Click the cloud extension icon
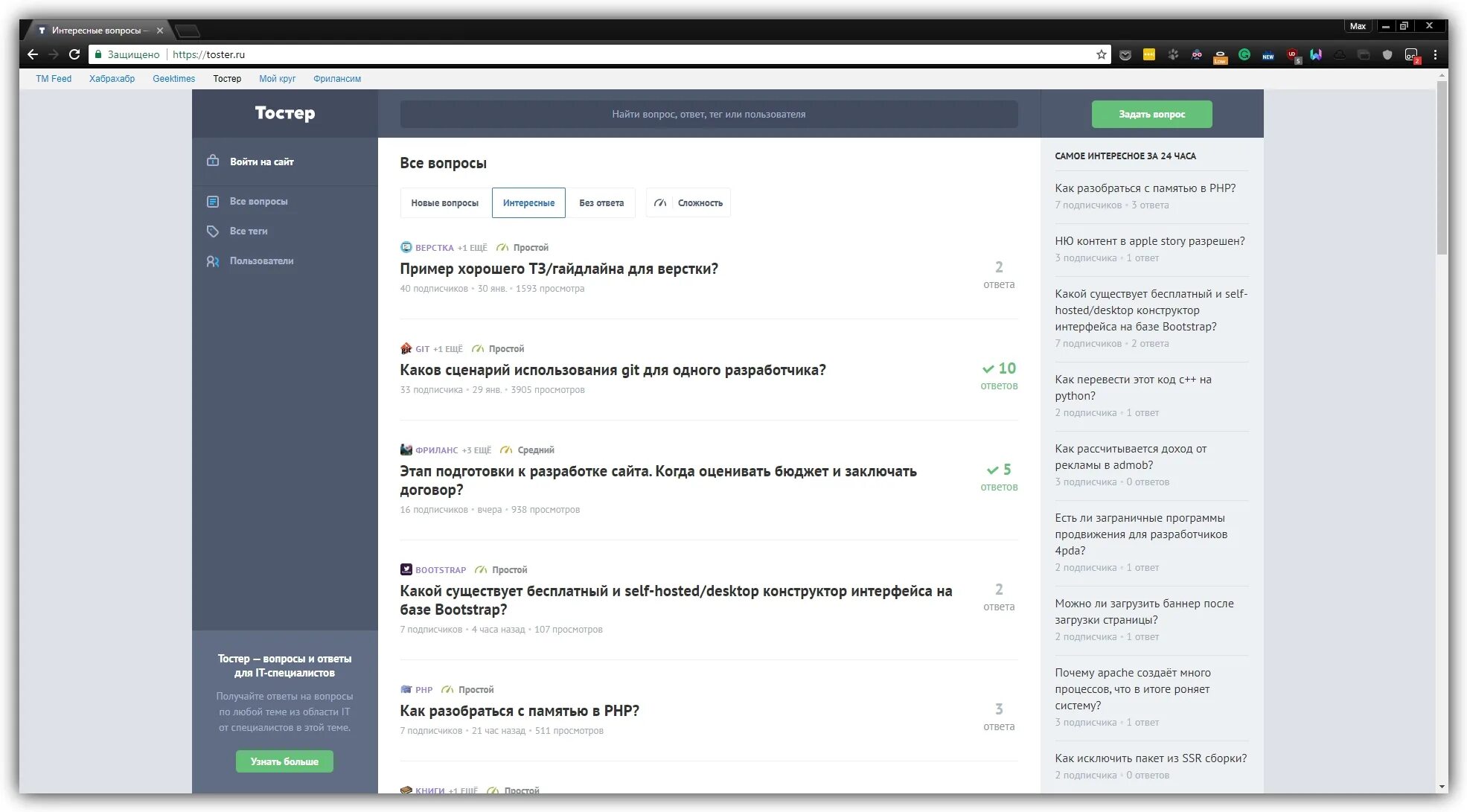Screen dimensions: 1467x812 [1340, 54]
